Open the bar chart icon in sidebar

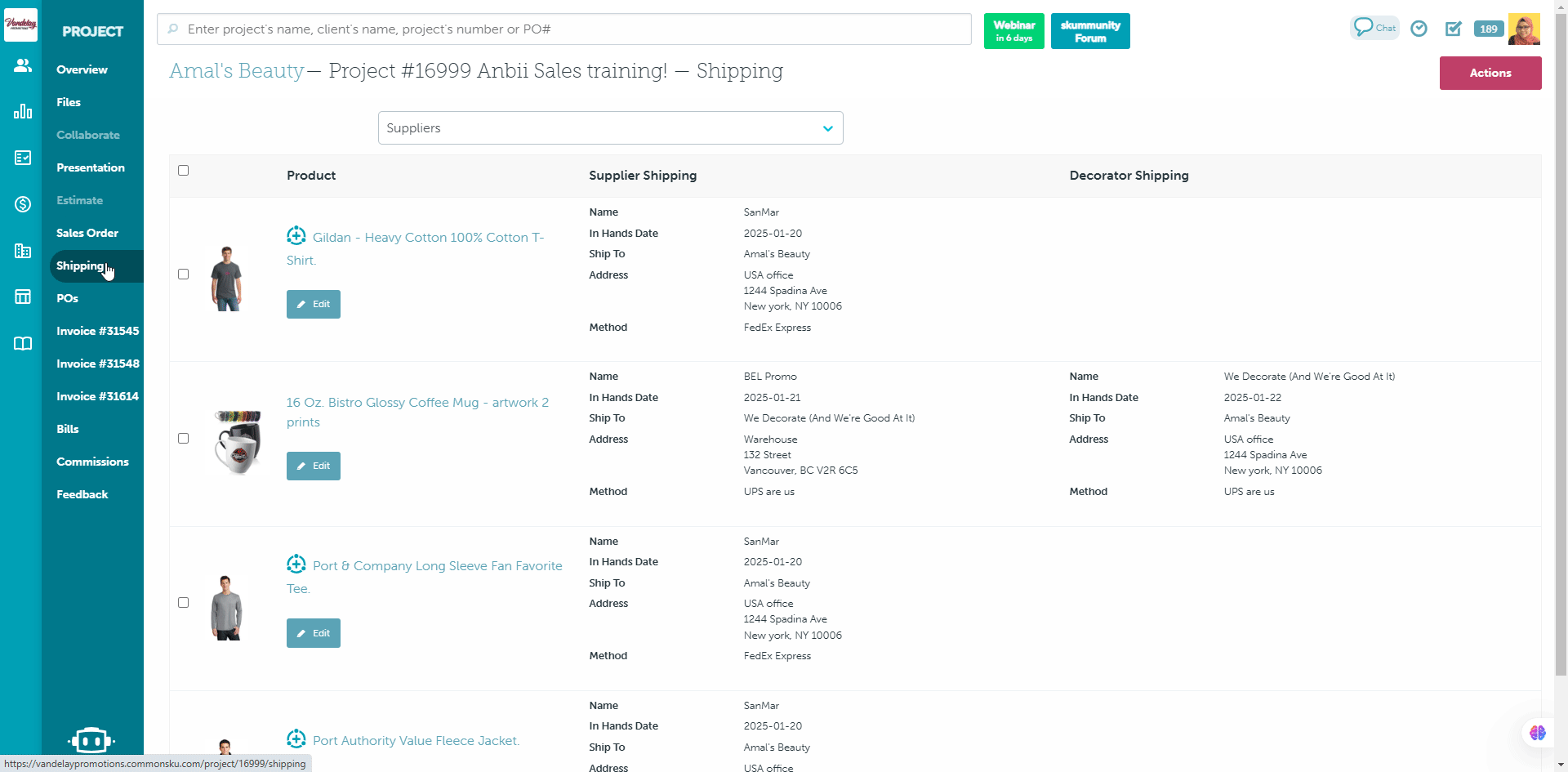[22, 111]
